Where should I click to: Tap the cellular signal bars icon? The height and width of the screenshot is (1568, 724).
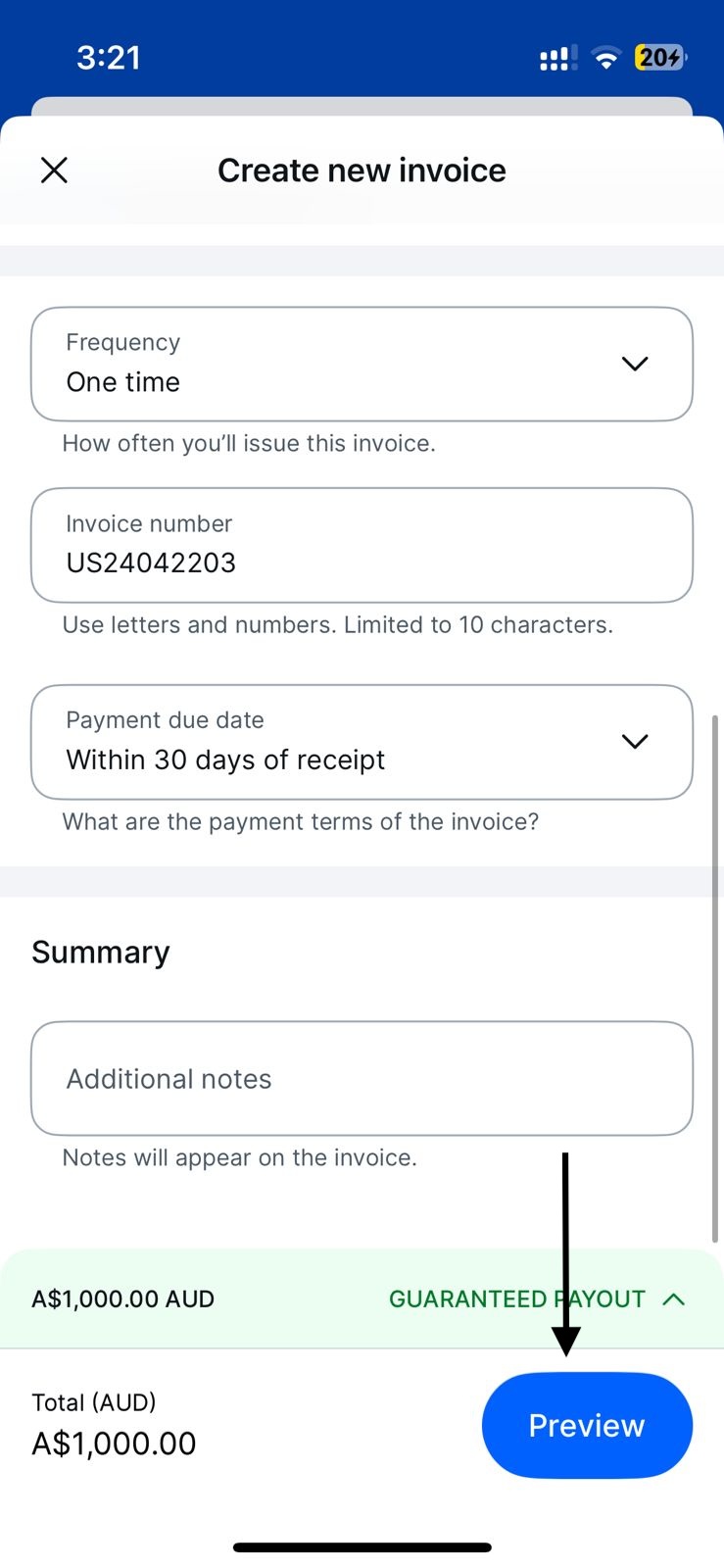tap(557, 59)
